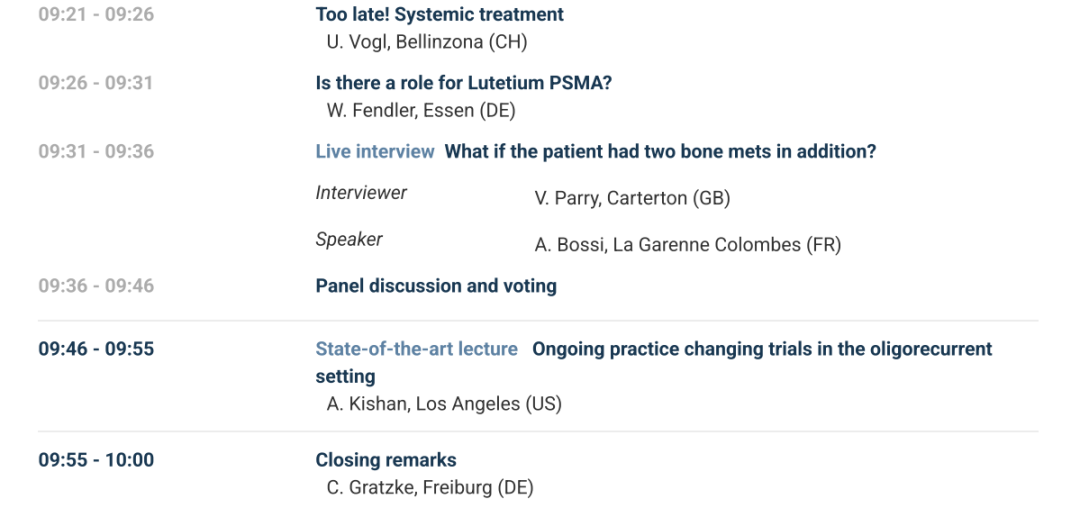Click the 09:46 - 09:55 time slot

coord(96,349)
